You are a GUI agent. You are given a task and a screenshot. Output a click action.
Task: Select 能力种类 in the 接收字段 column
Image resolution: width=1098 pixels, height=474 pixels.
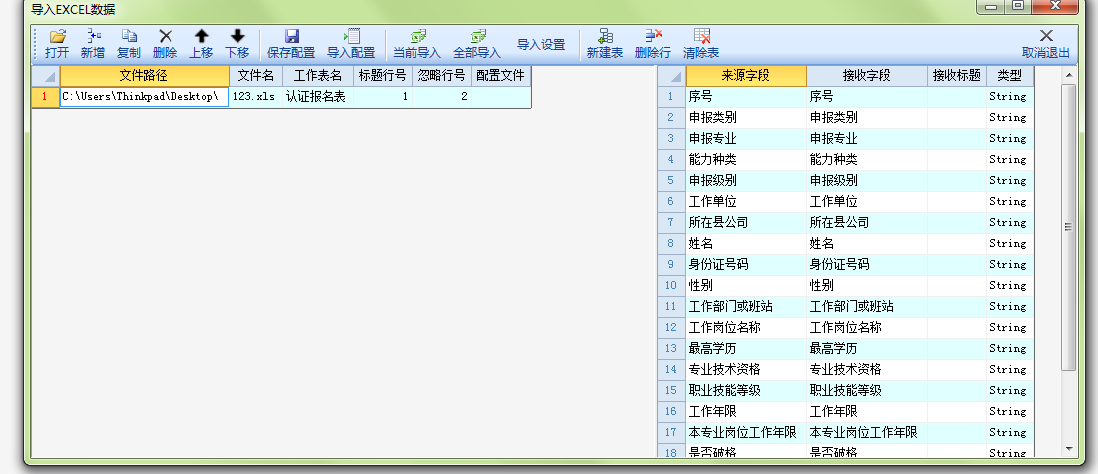point(867,160)
